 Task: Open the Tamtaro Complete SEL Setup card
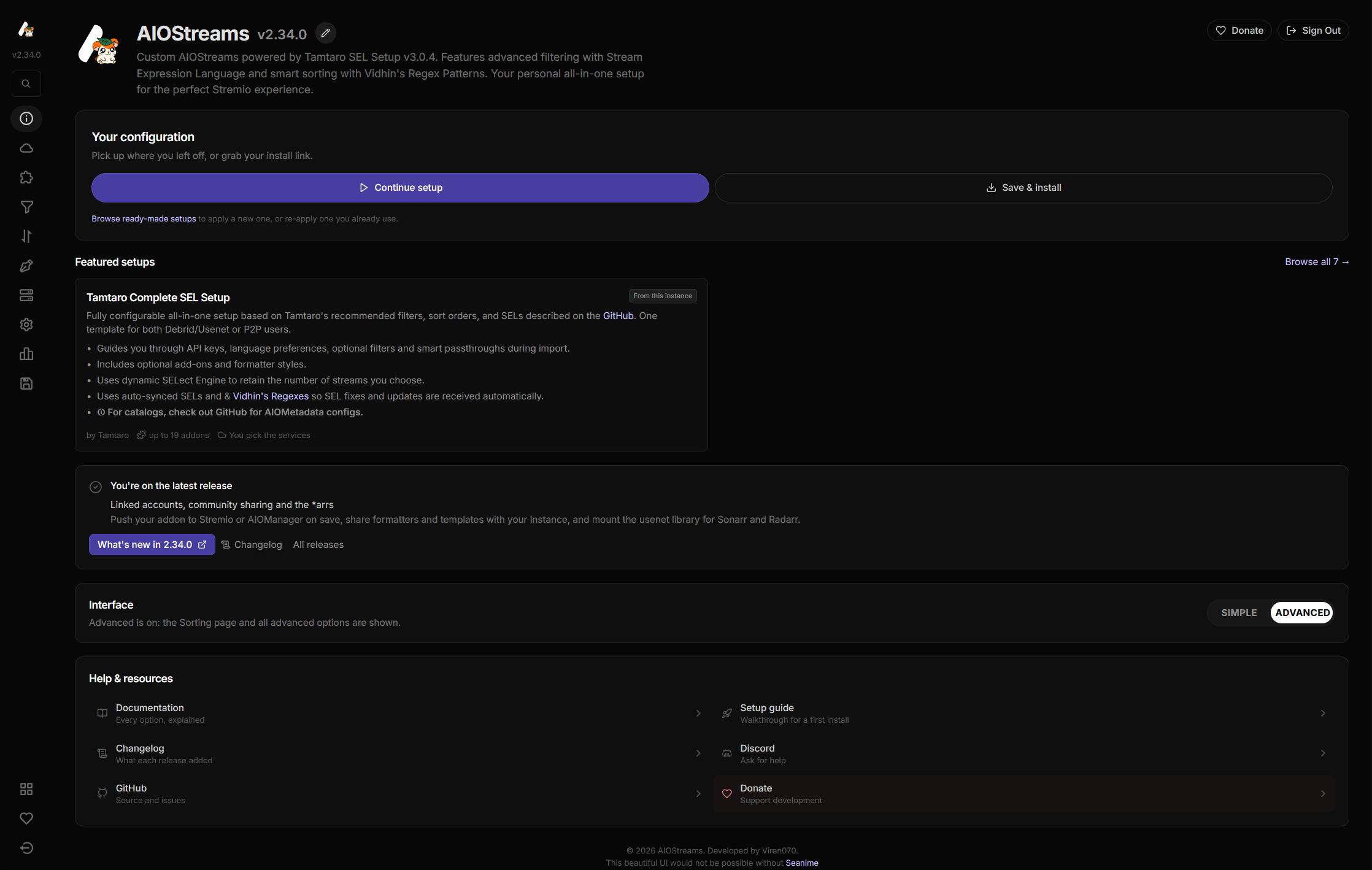[x=391, y=365]
